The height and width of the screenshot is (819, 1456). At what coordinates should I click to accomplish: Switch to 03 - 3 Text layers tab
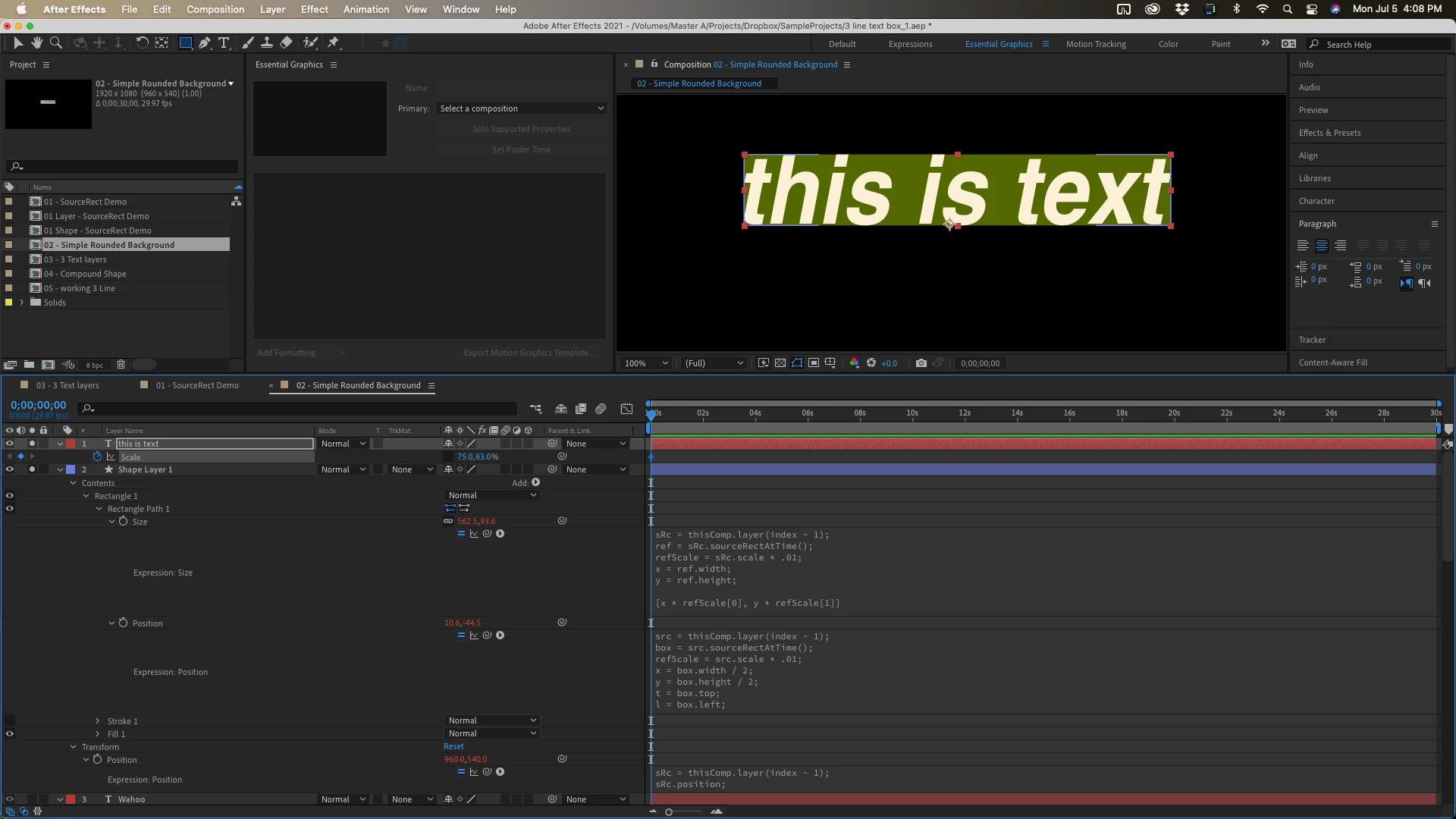pyautogui.click(x=67, y=385)
